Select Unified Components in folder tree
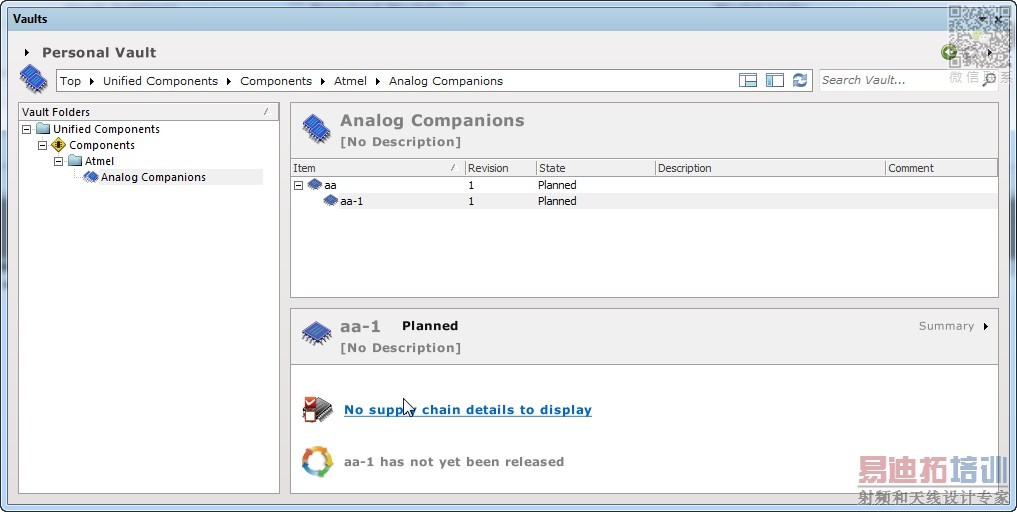The width and height of the screenshot is (1017, 512). point(106,129)
